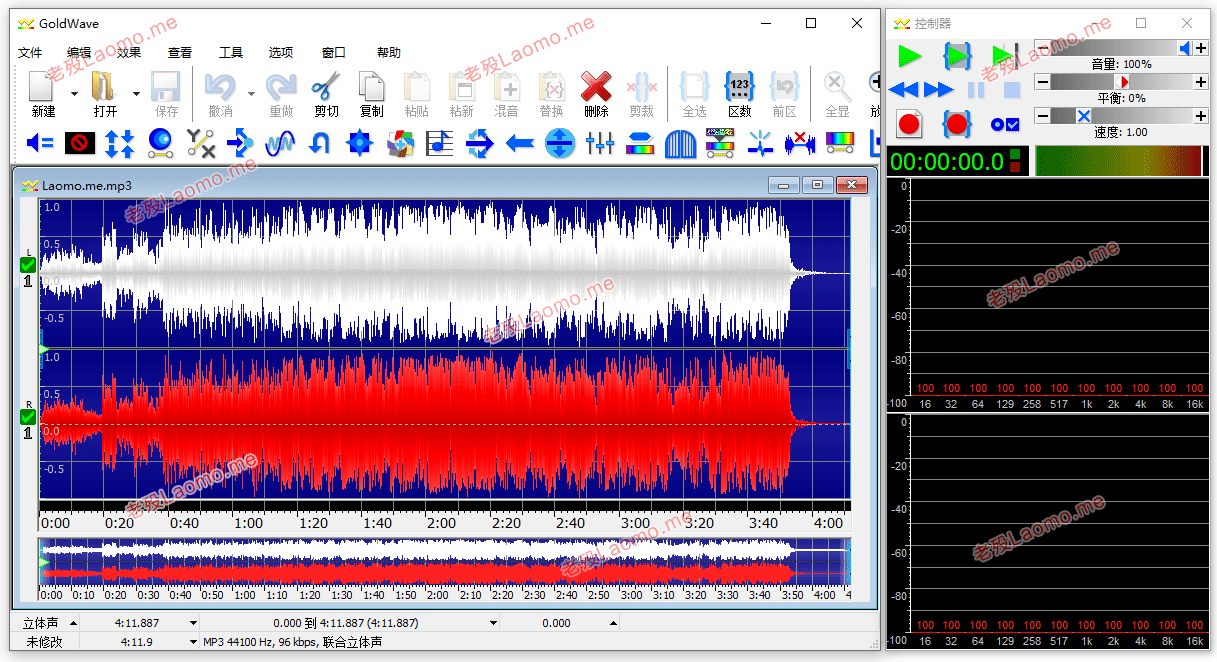Click the 保存 (Save) disk icon
The width and height of the screenshot is (1217, 662).
166,87
